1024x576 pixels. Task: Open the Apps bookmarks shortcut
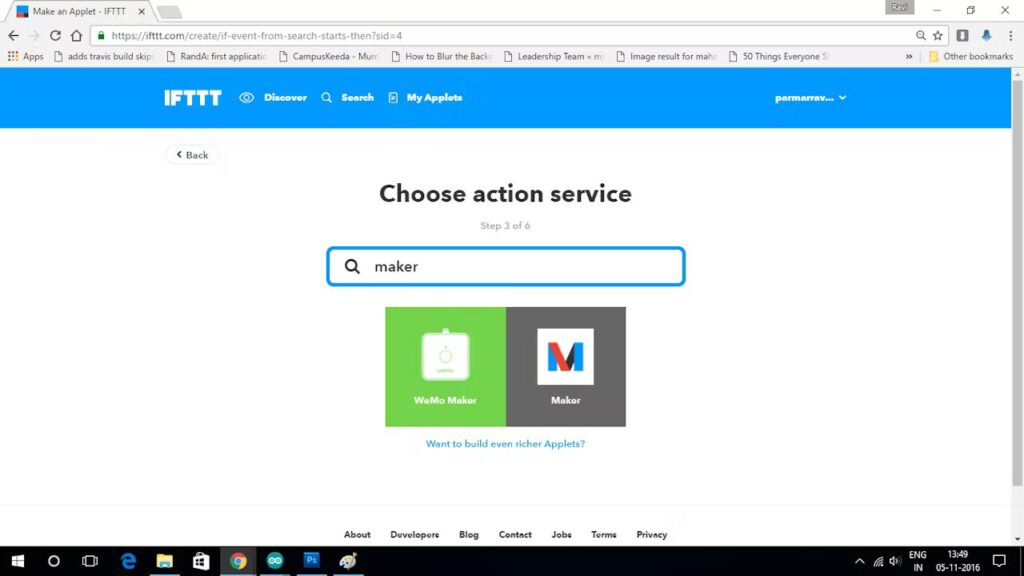coord(25,57)
